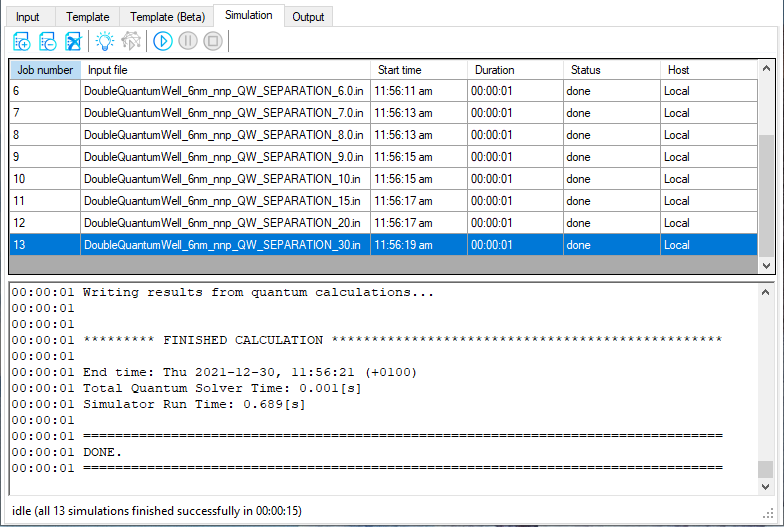784x527 pixels.
Task: Click the light bulb icon in toolbar
Action: [104, 41]
